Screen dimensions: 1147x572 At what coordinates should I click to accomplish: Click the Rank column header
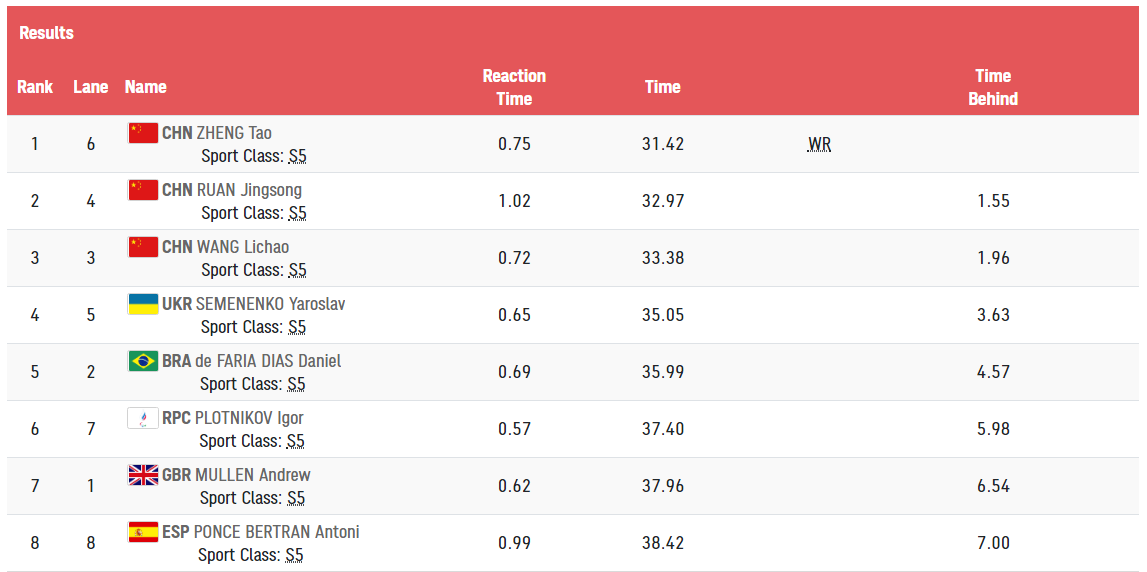point(35,87)
